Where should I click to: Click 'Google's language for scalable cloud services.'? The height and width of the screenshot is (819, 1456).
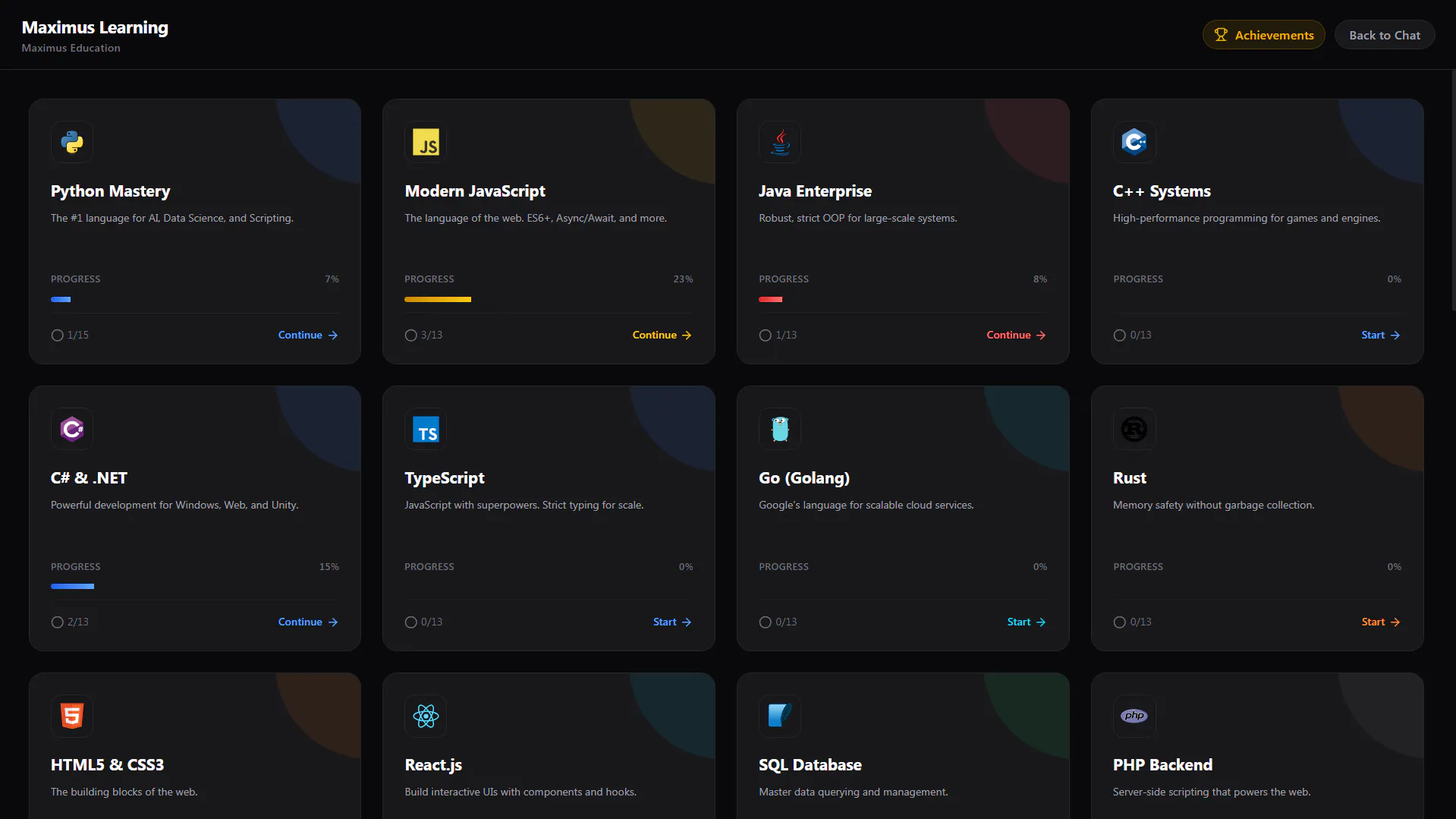[866, 505]
